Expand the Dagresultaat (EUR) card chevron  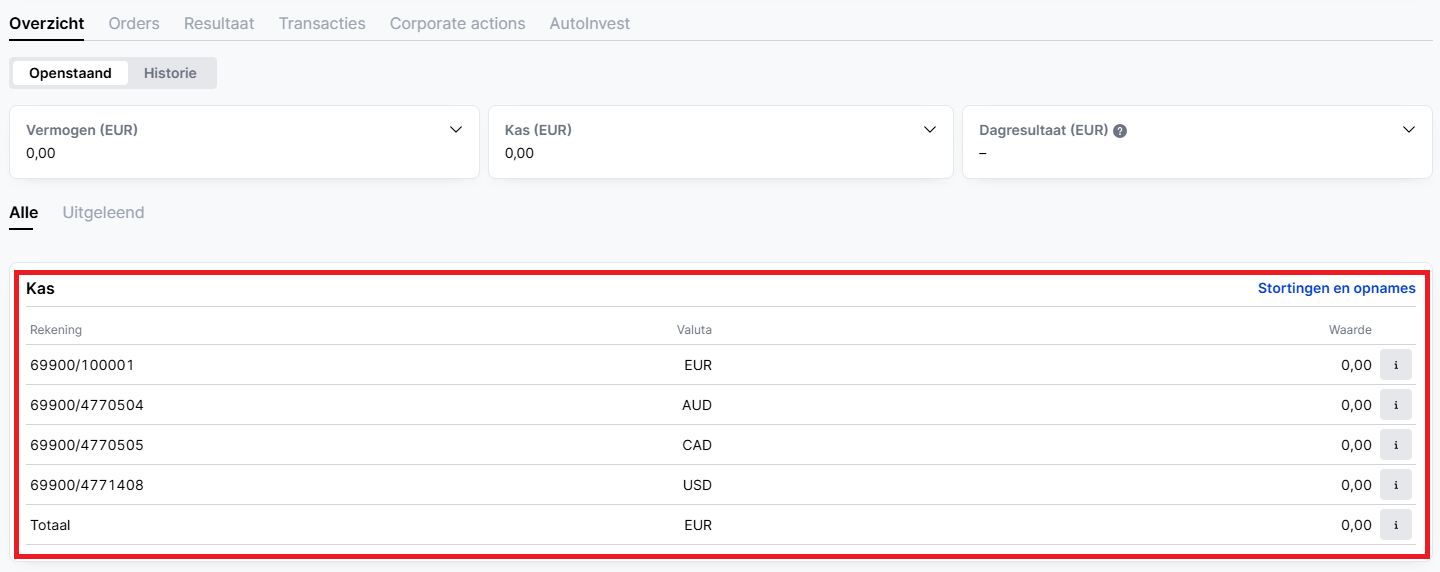1409,130
